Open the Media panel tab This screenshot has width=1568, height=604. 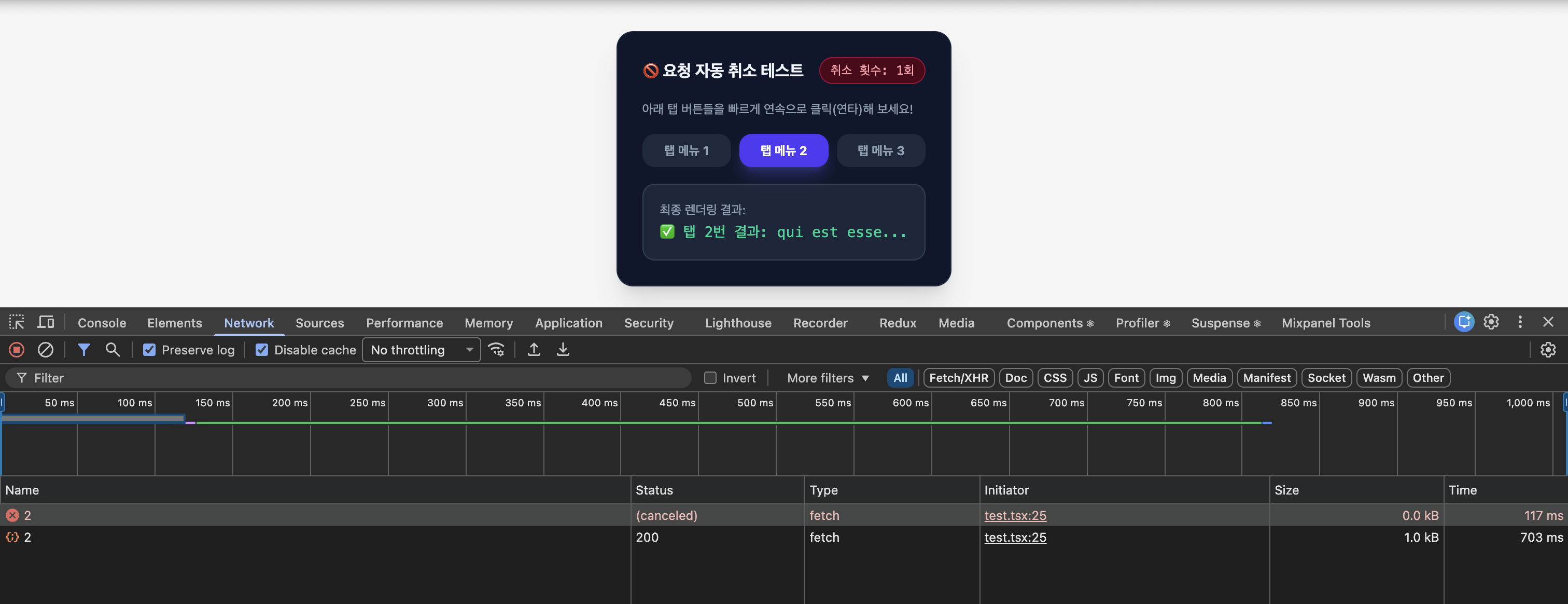956,323
